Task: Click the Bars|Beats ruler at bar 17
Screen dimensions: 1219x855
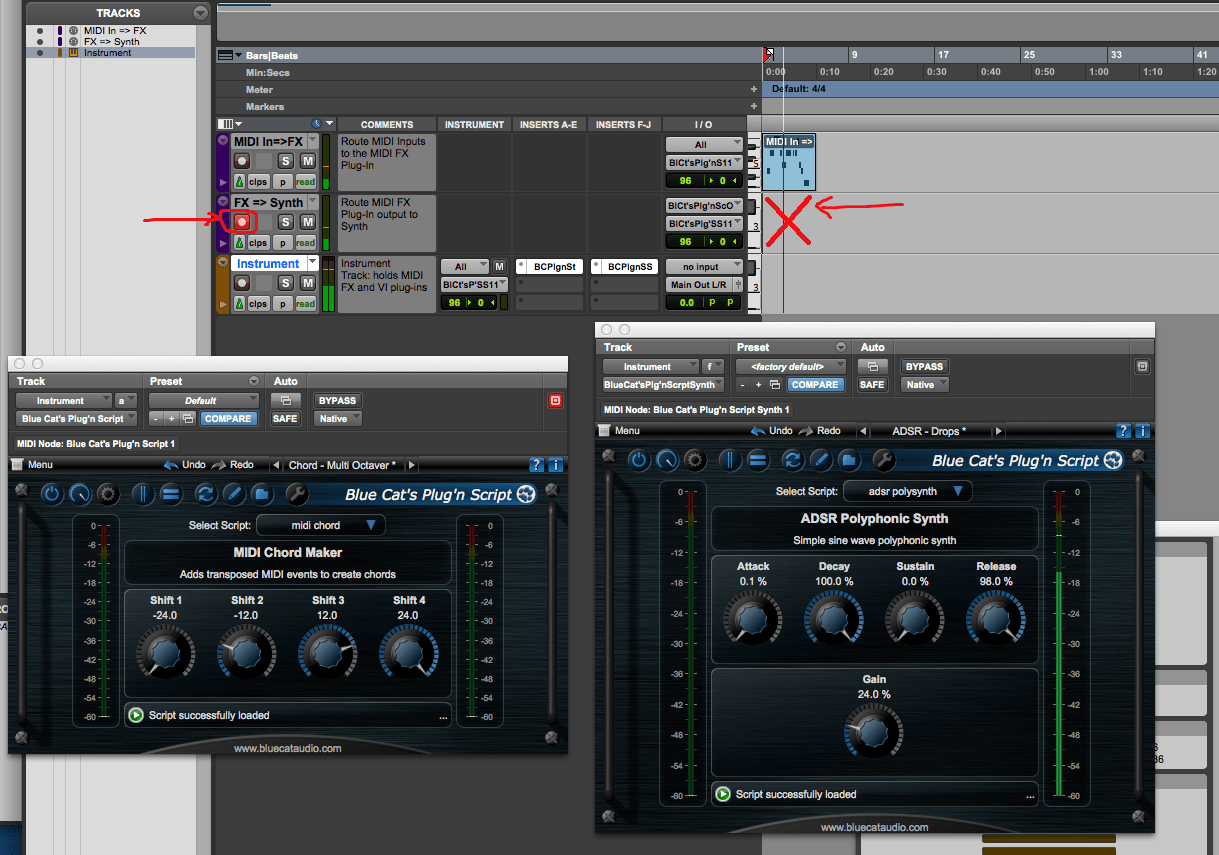Action: 942,55
